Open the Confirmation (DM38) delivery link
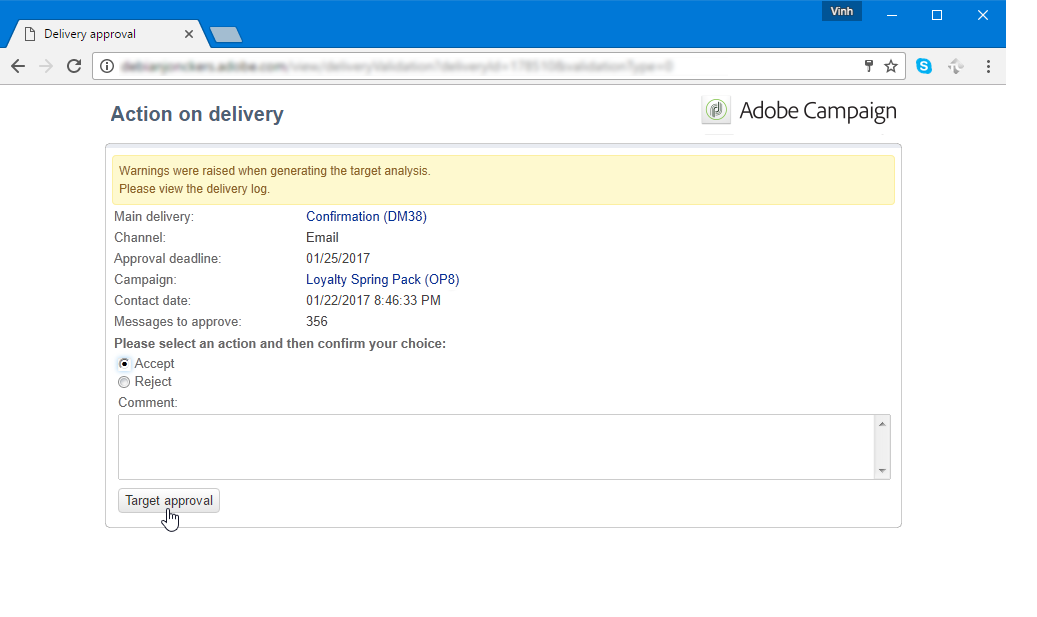The image size is (1037, 617). (x=366, y=217)
